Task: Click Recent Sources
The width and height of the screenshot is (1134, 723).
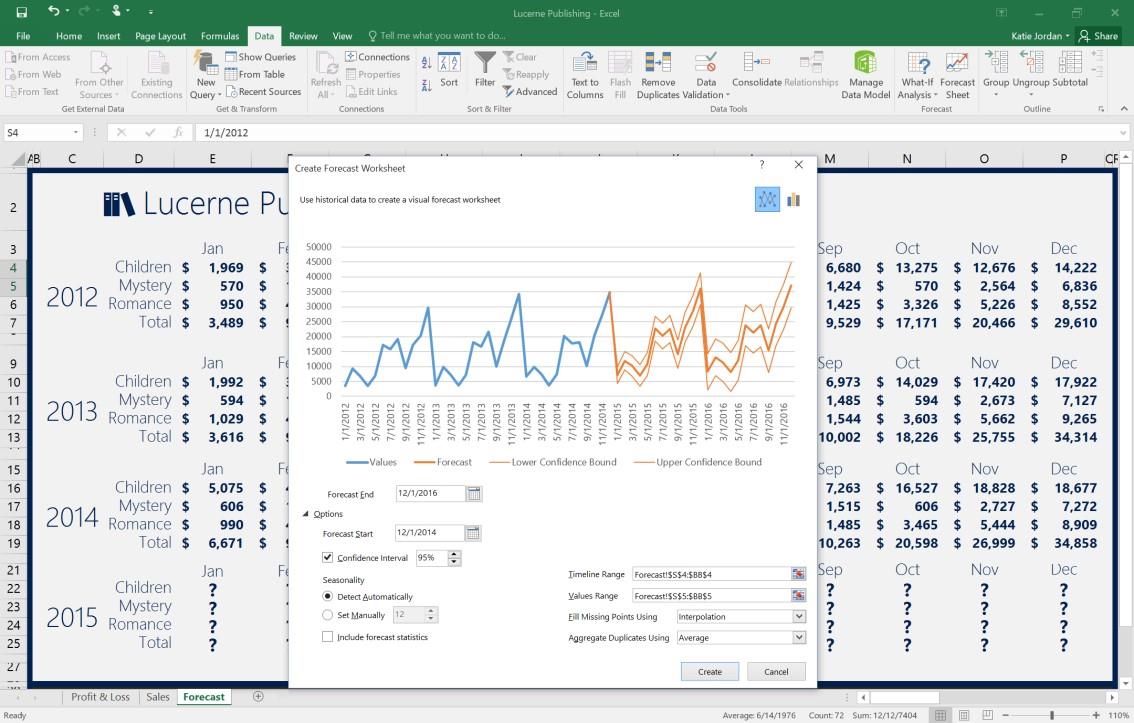Action: point(263,92)
